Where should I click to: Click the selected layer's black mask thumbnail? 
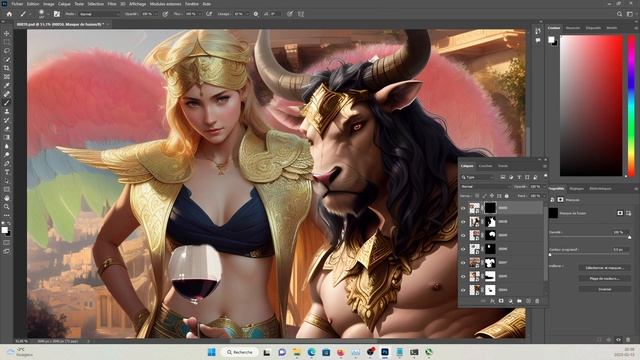point(490,208)
